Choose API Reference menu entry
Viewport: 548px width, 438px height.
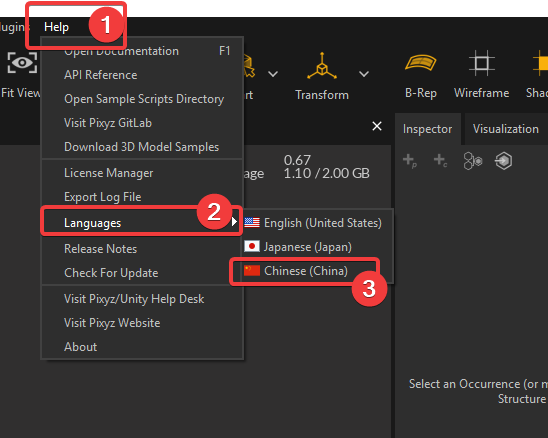[x=142, y=75]
